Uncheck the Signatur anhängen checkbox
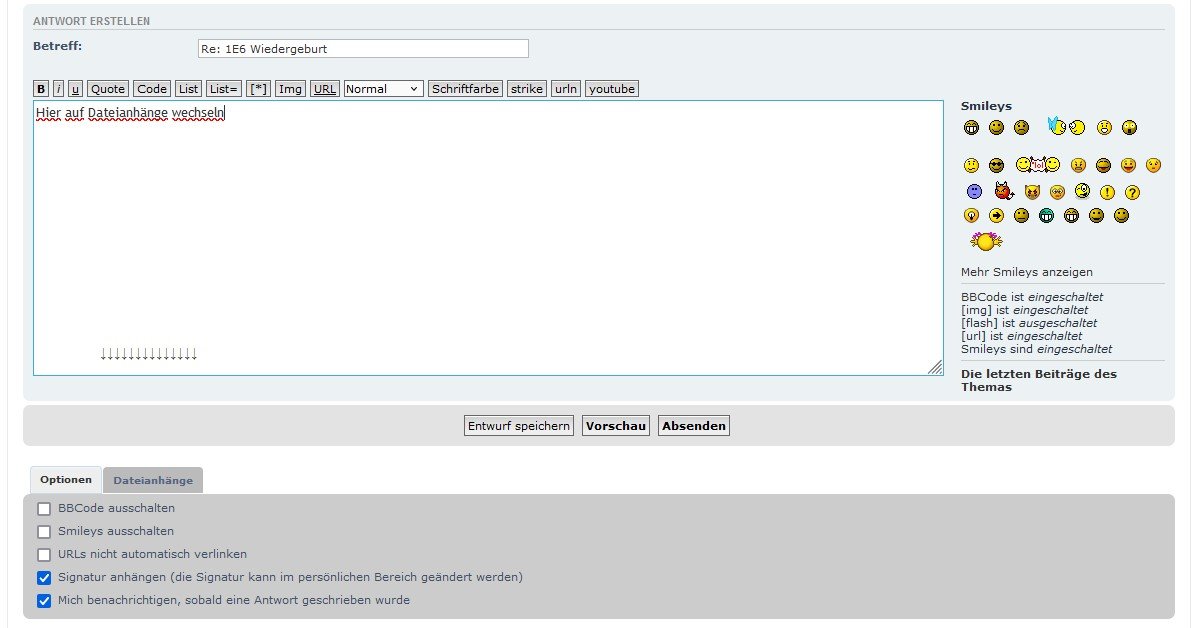 [x=44, y=578]
